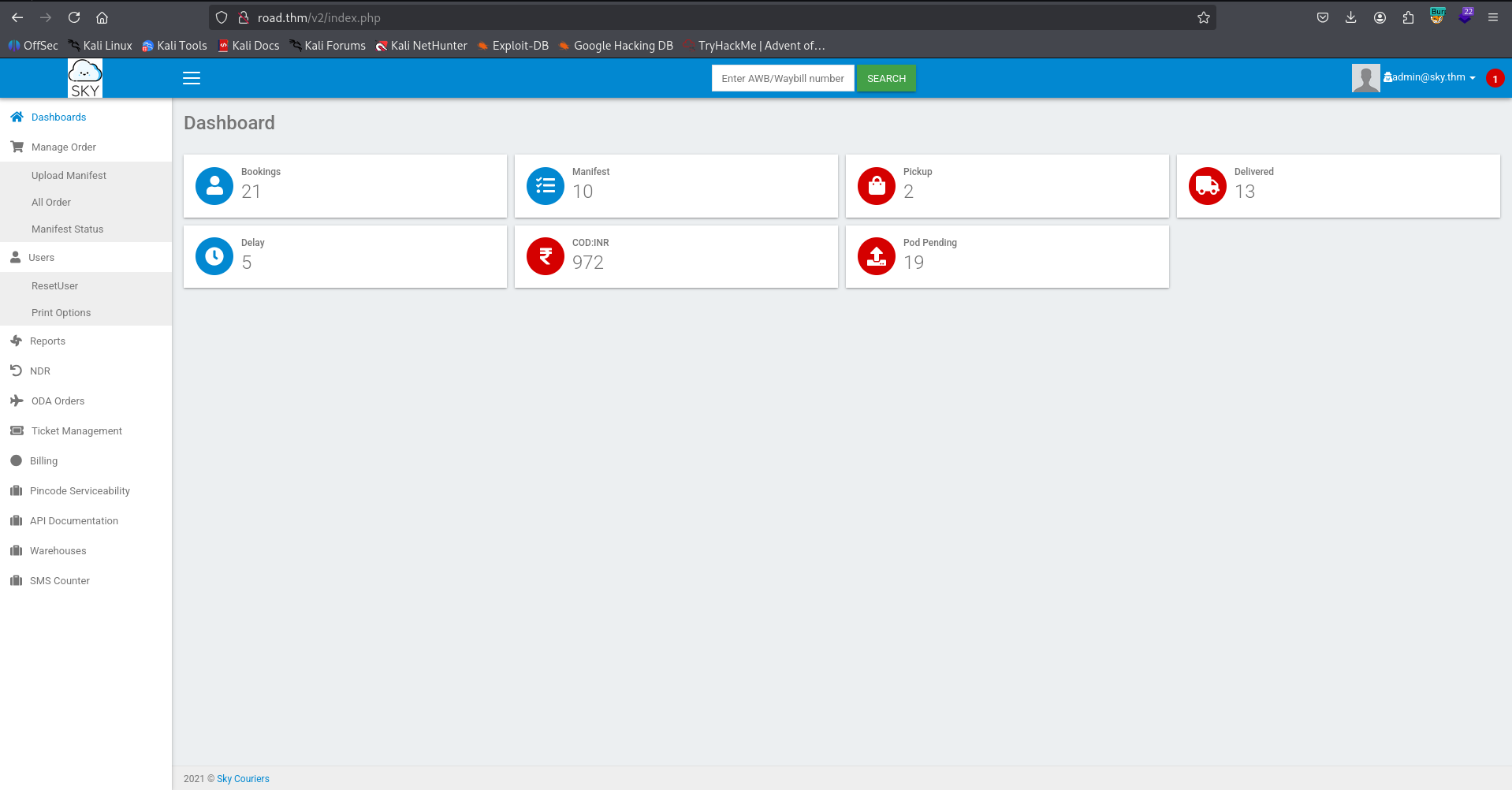Click the Manifest list icon
Screen dimensions: 1512x790
pos(546,186)
